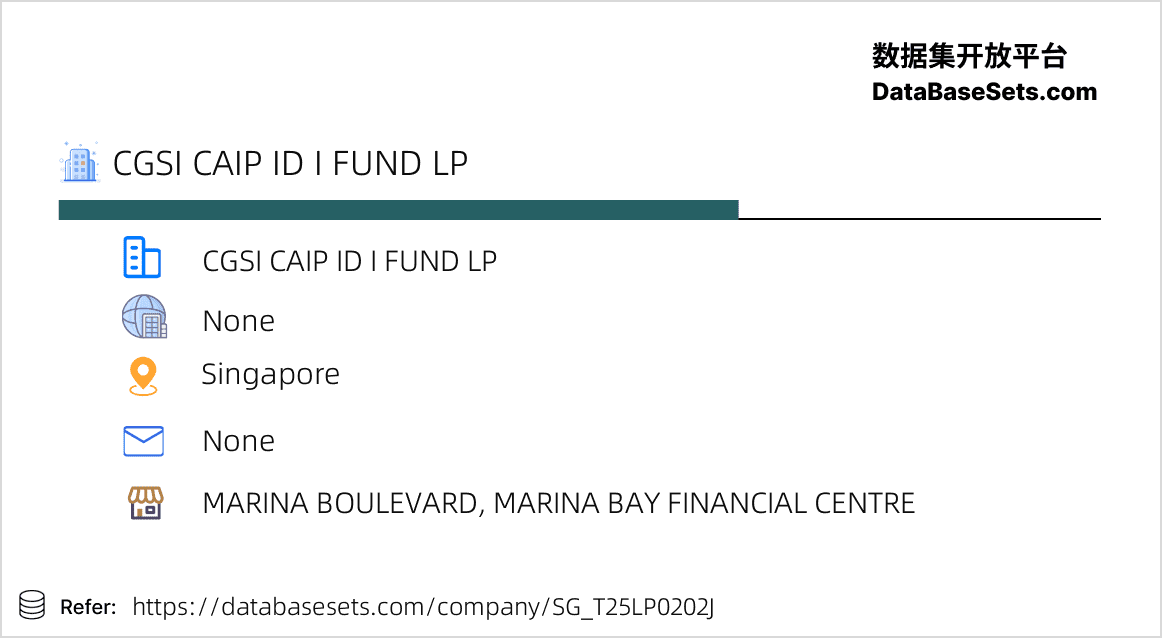Image resolution: width=1162 pixels, height=638 pixels.
Task: Click the Singapore country text
Action: click(270, 375)
